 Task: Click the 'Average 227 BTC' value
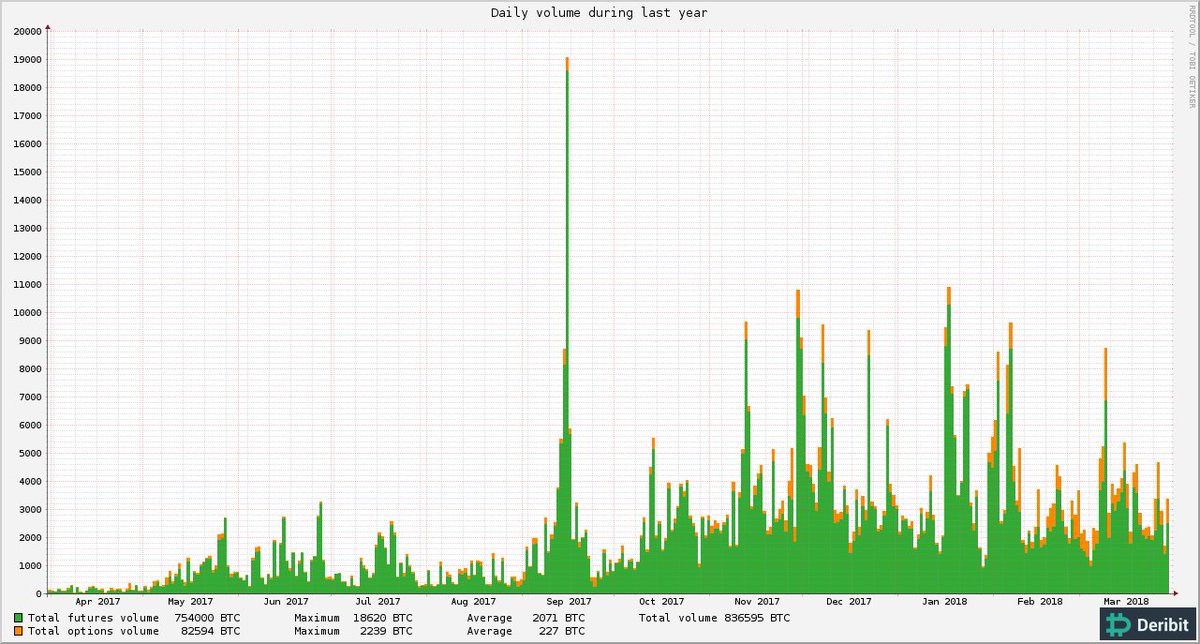[x=526, y=631]
